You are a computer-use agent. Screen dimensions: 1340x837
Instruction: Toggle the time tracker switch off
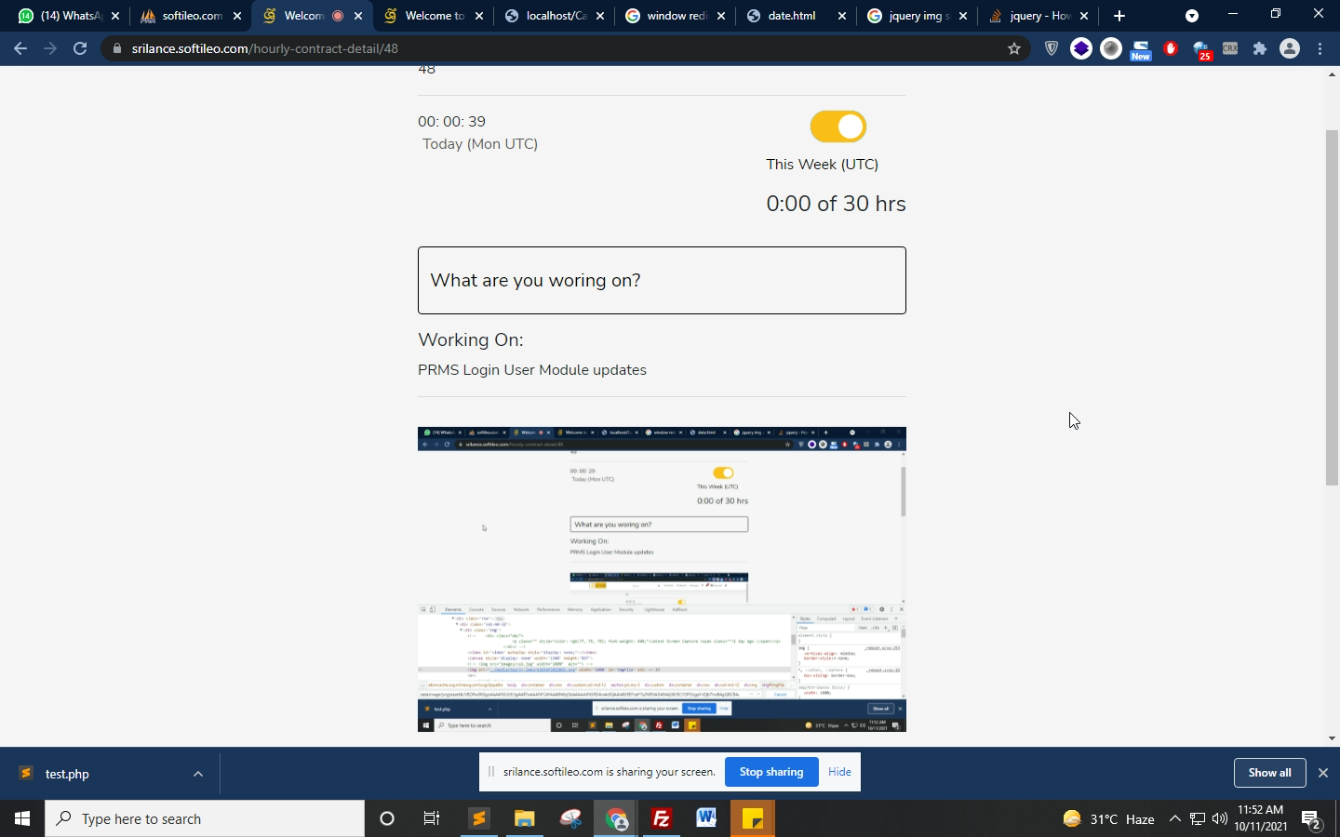click(x=838, y=127)
